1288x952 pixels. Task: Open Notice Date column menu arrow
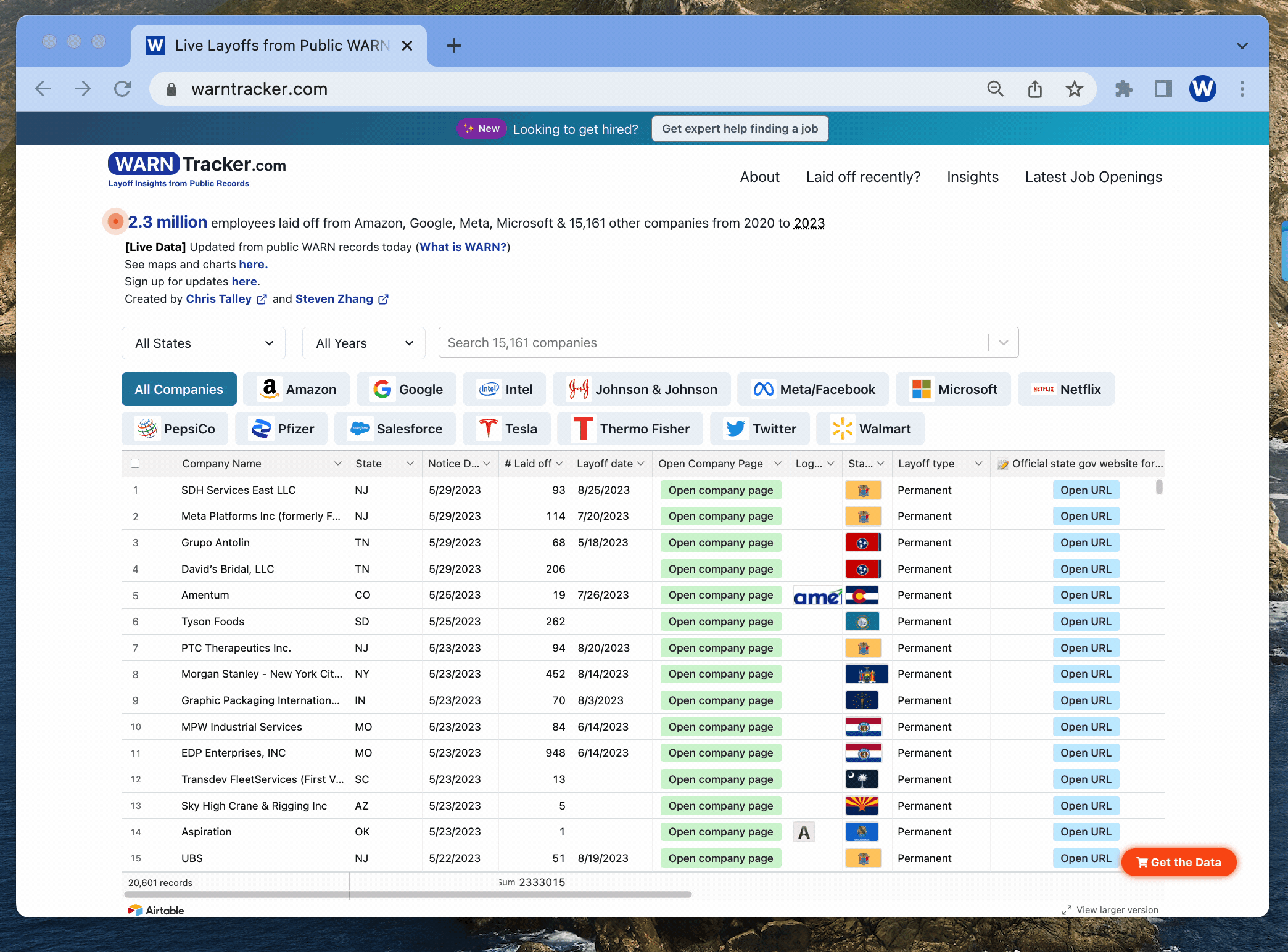click(x=487, y=464)
